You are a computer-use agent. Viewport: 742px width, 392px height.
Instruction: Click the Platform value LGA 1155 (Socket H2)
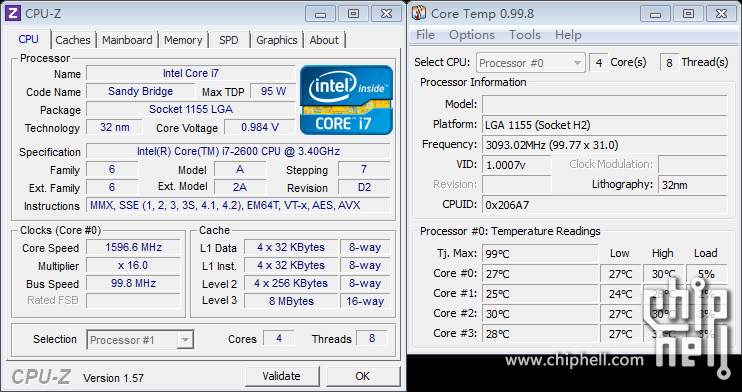605,125
